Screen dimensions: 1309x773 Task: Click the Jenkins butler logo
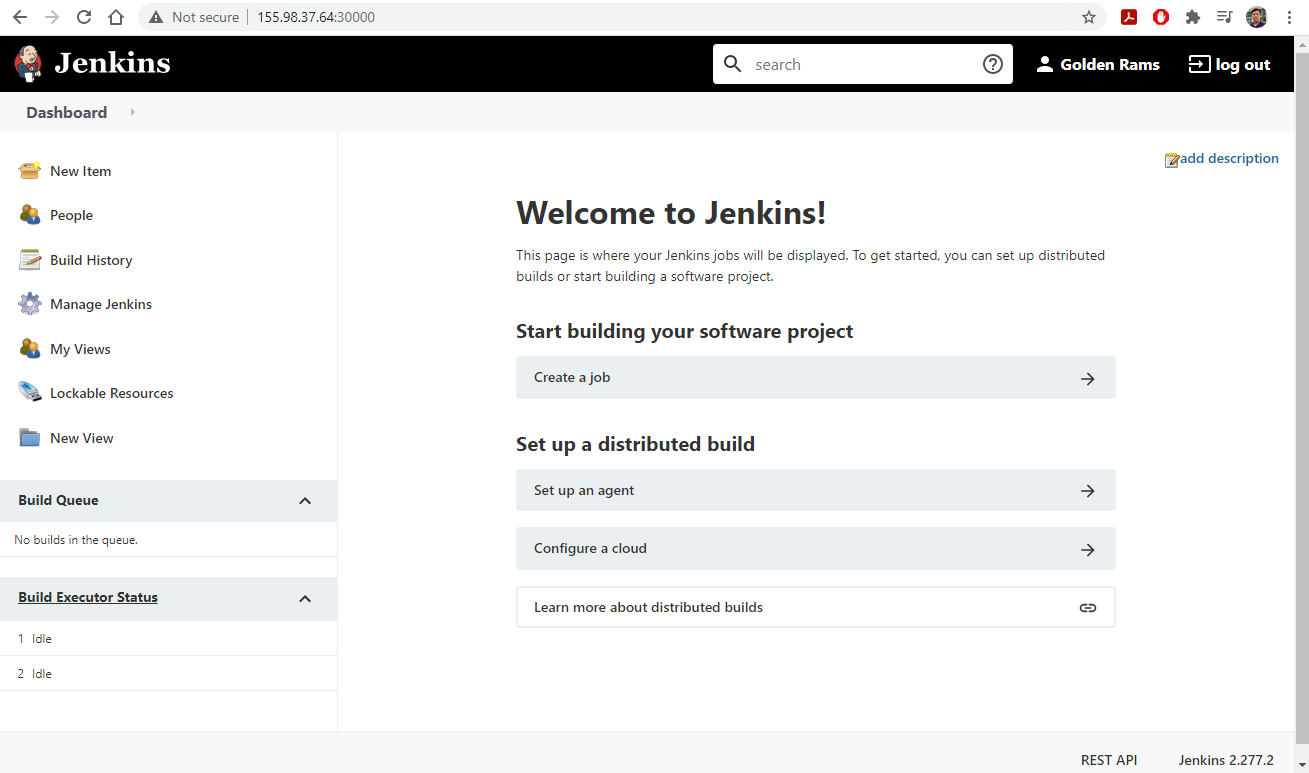(x=28, y=64)
